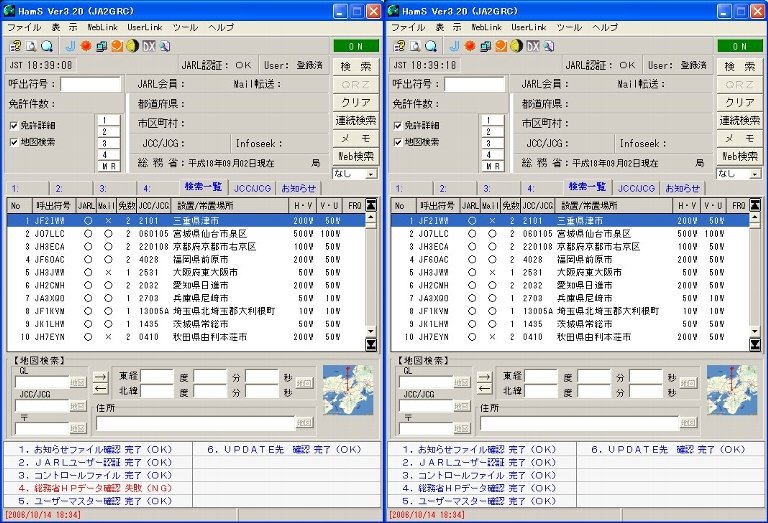Click the yellow moon icon in the 18:39:08 window
Image resolution: width=768 pixels, height=523 pixels.
click(x=133, y=46)
